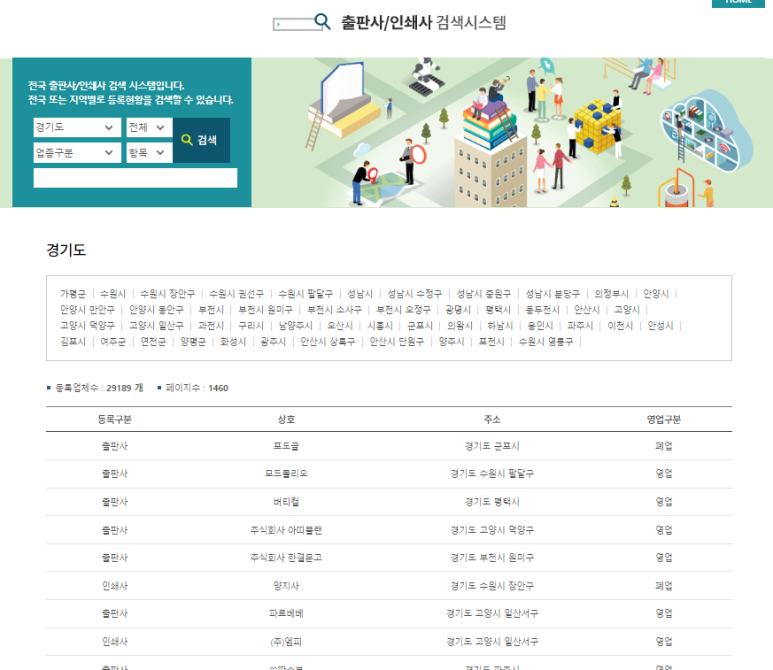Filter by 수원시 장안구 region
This screenshot has height=670, width=773.
tap(167, 294)
